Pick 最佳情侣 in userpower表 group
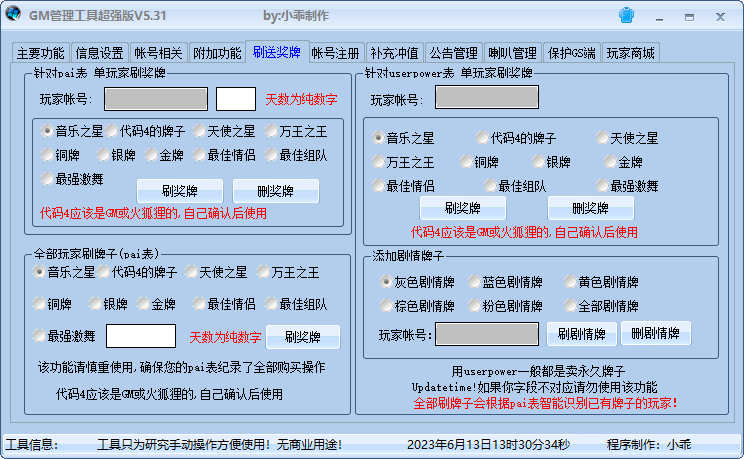 403,186
